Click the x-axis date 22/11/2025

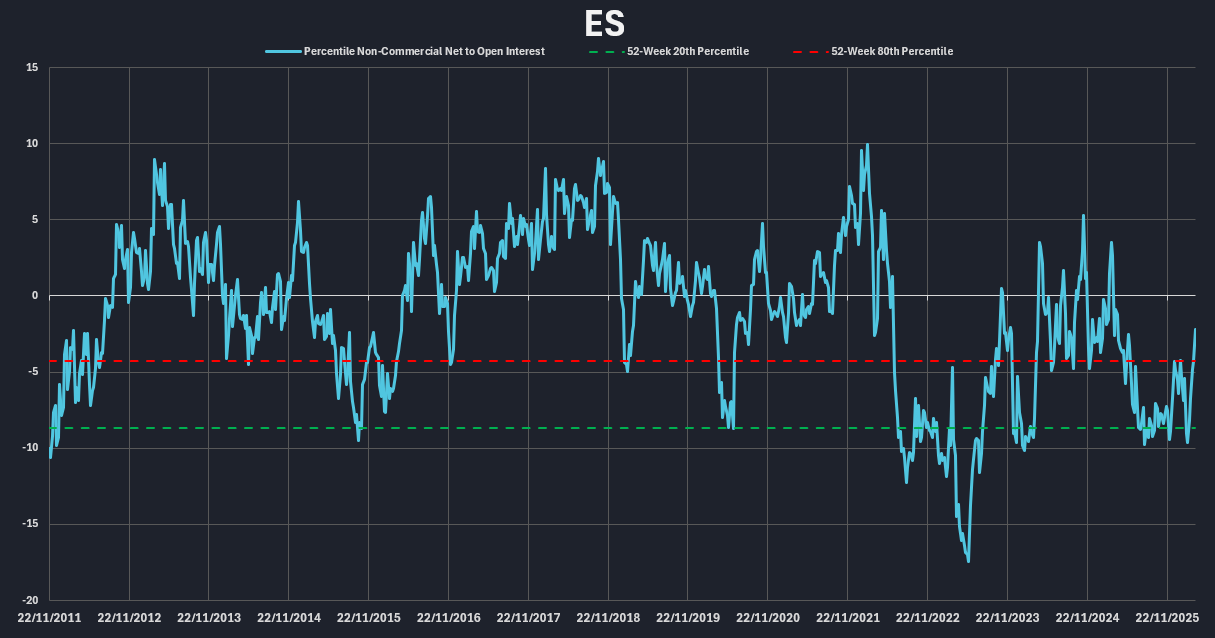pyautogui.click(x=1166, y=618)
